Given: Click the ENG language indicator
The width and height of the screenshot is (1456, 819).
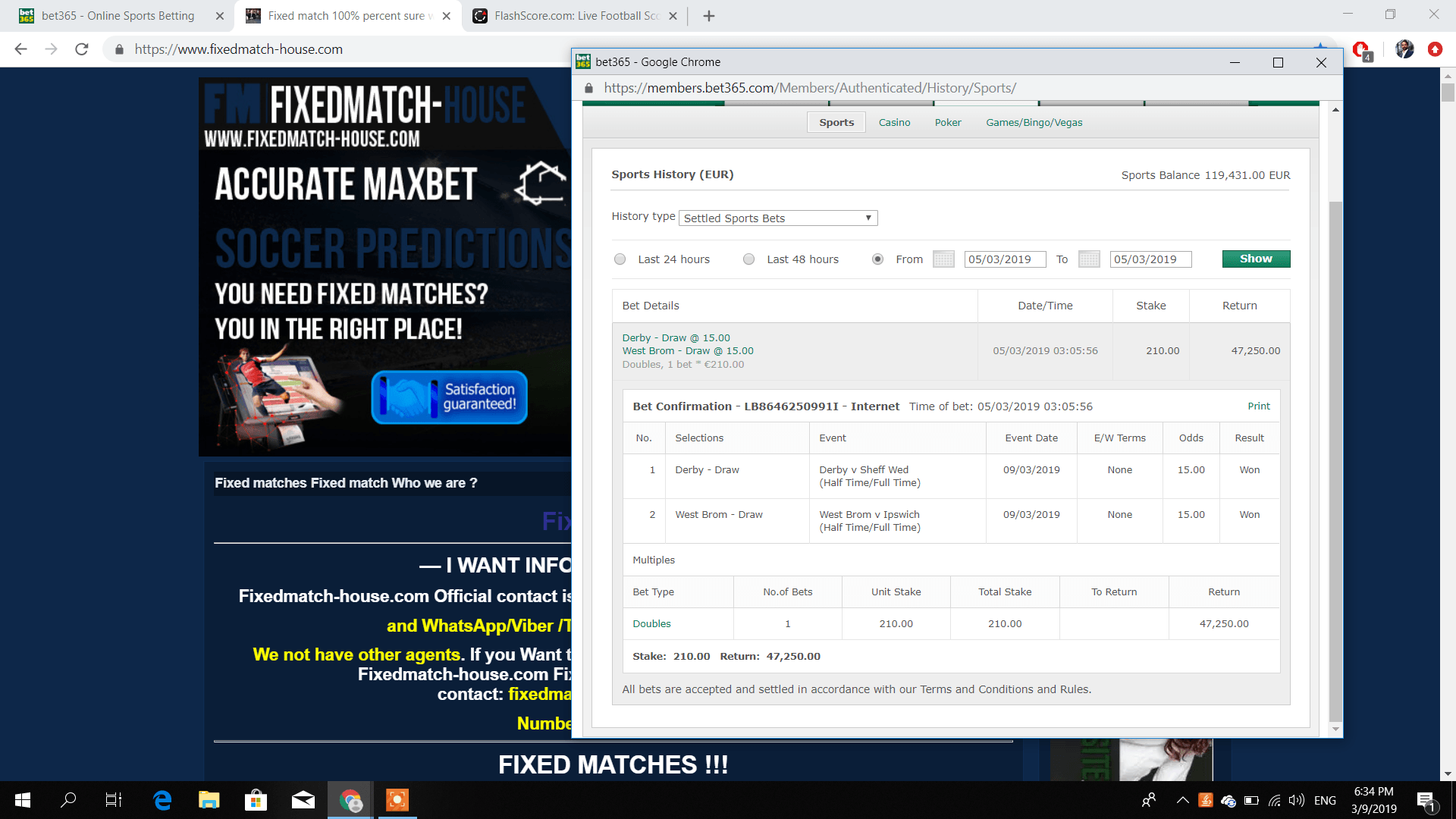Looking at the screenshot, I should [x=1325, y=800].
